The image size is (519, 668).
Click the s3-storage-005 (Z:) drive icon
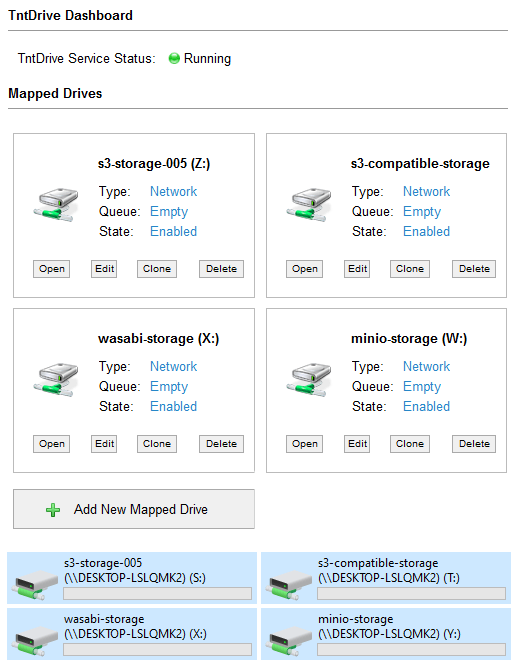pyautogui.click(x=56, y=204)
